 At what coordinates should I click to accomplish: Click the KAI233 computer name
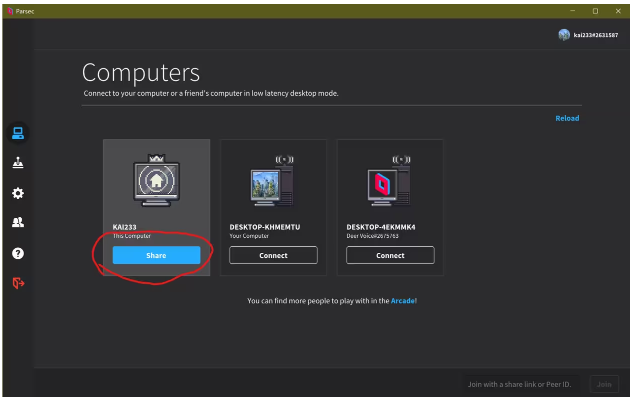(x=124, y=227)
